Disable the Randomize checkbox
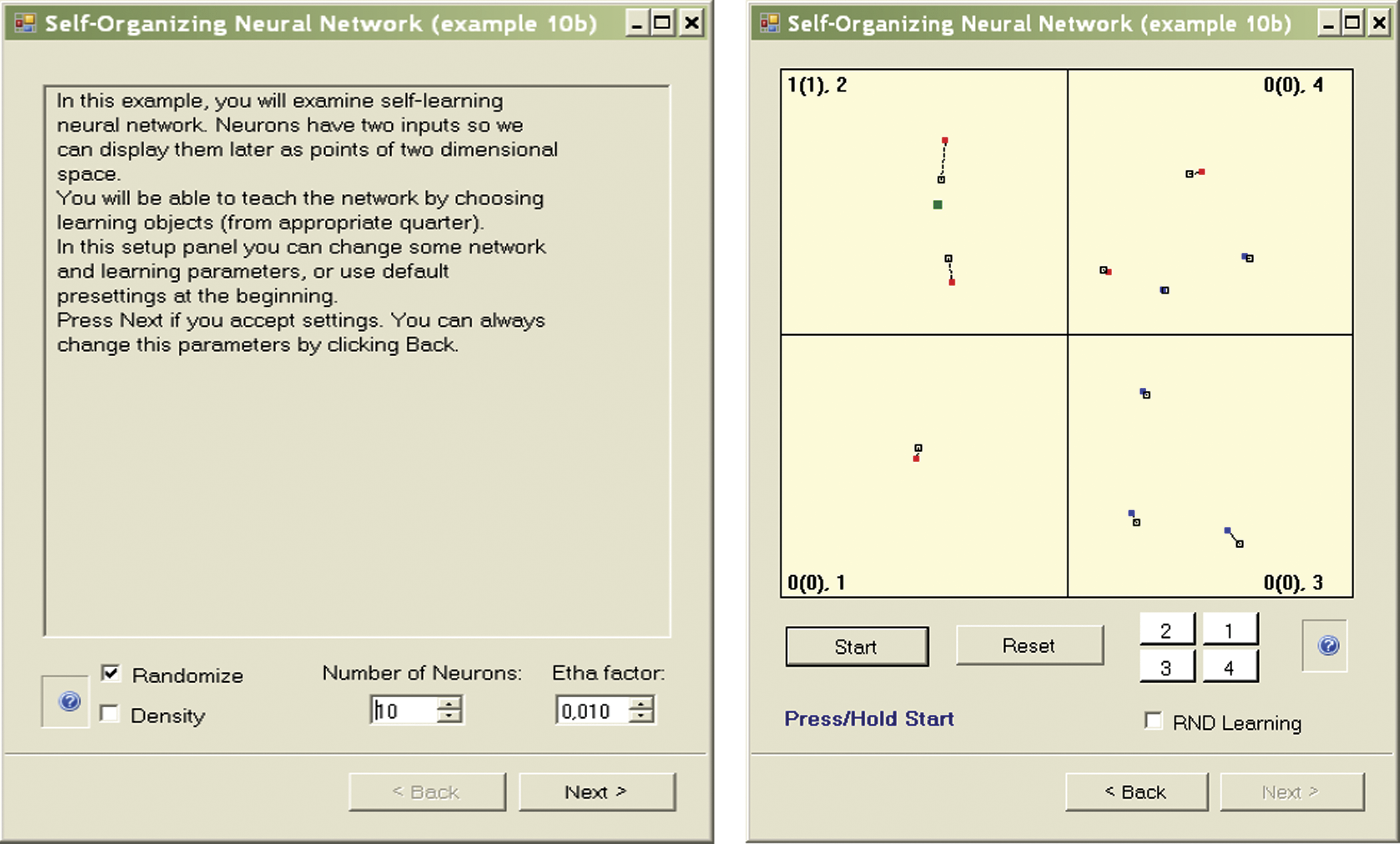 pyautogui.click(x=111, y=675)
